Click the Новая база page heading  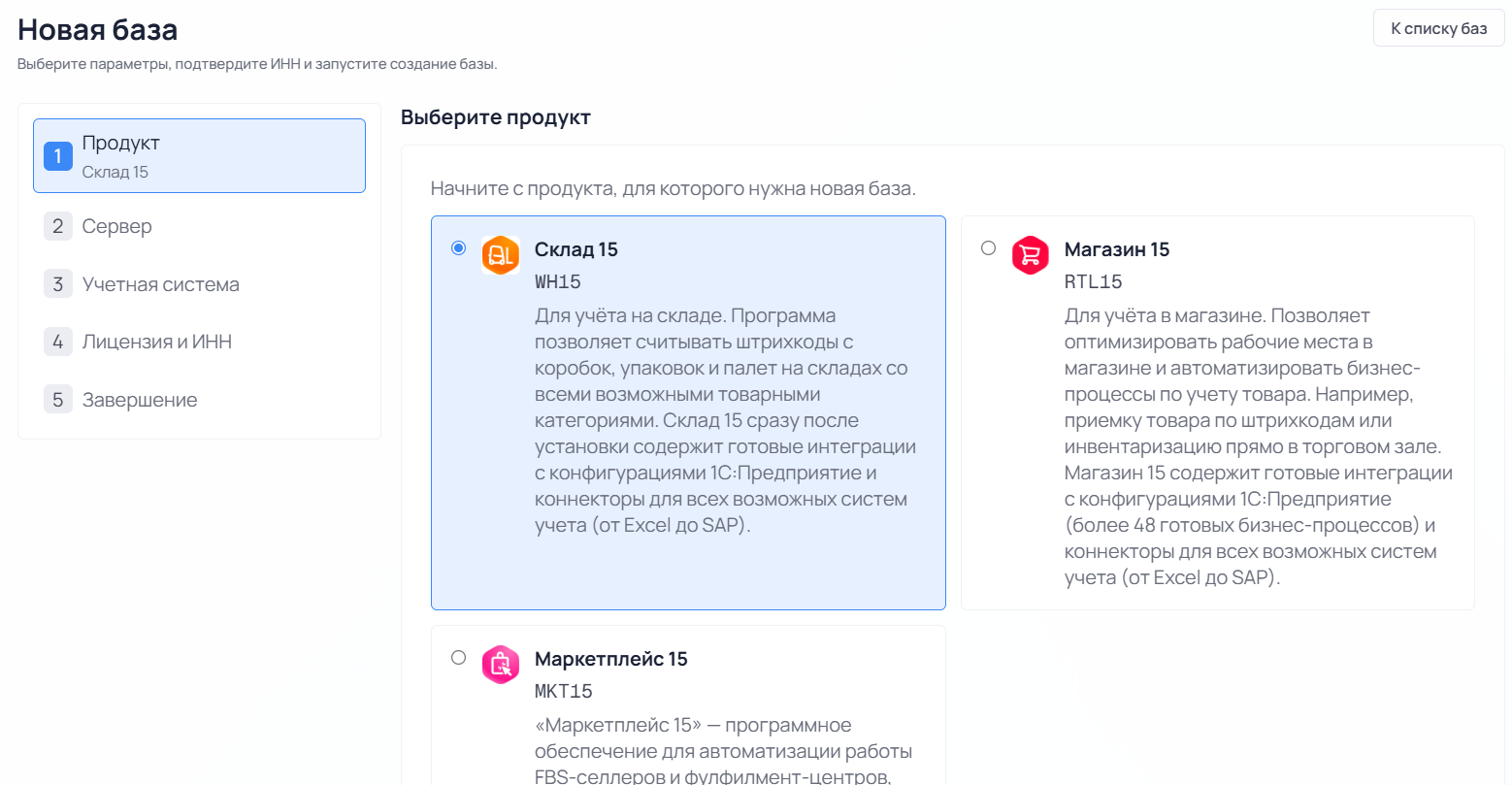(x=98, y=30)
